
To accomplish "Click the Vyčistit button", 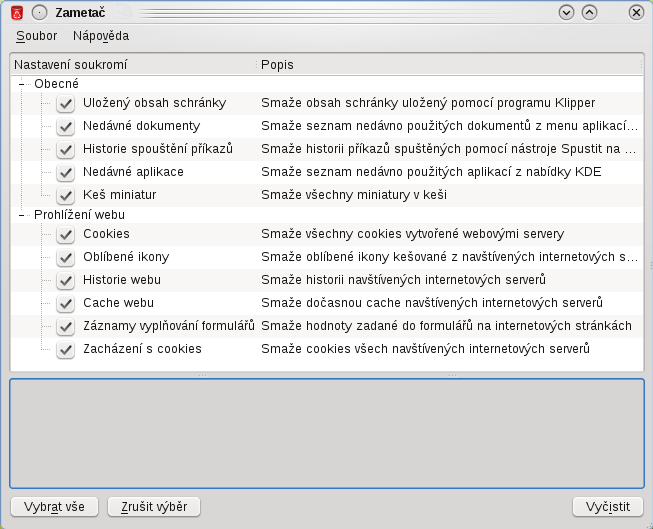I will pyautogui.click(x=608, y=507).
